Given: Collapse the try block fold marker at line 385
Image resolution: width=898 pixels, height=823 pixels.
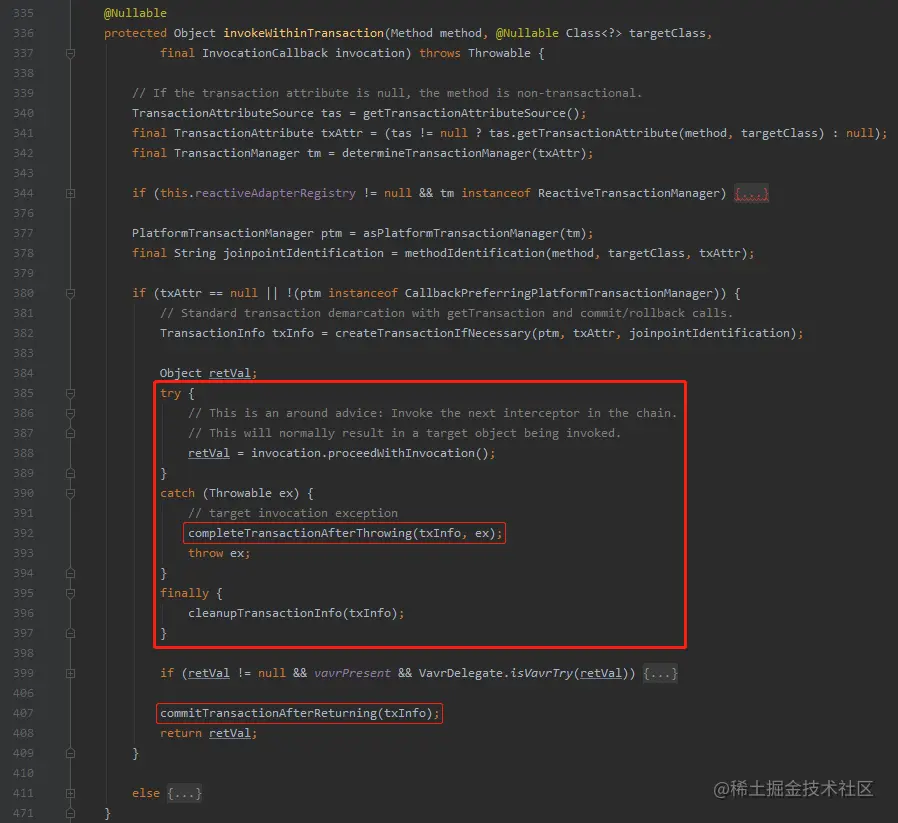Looking at the screenshot, I should click(x=70, y=393).
